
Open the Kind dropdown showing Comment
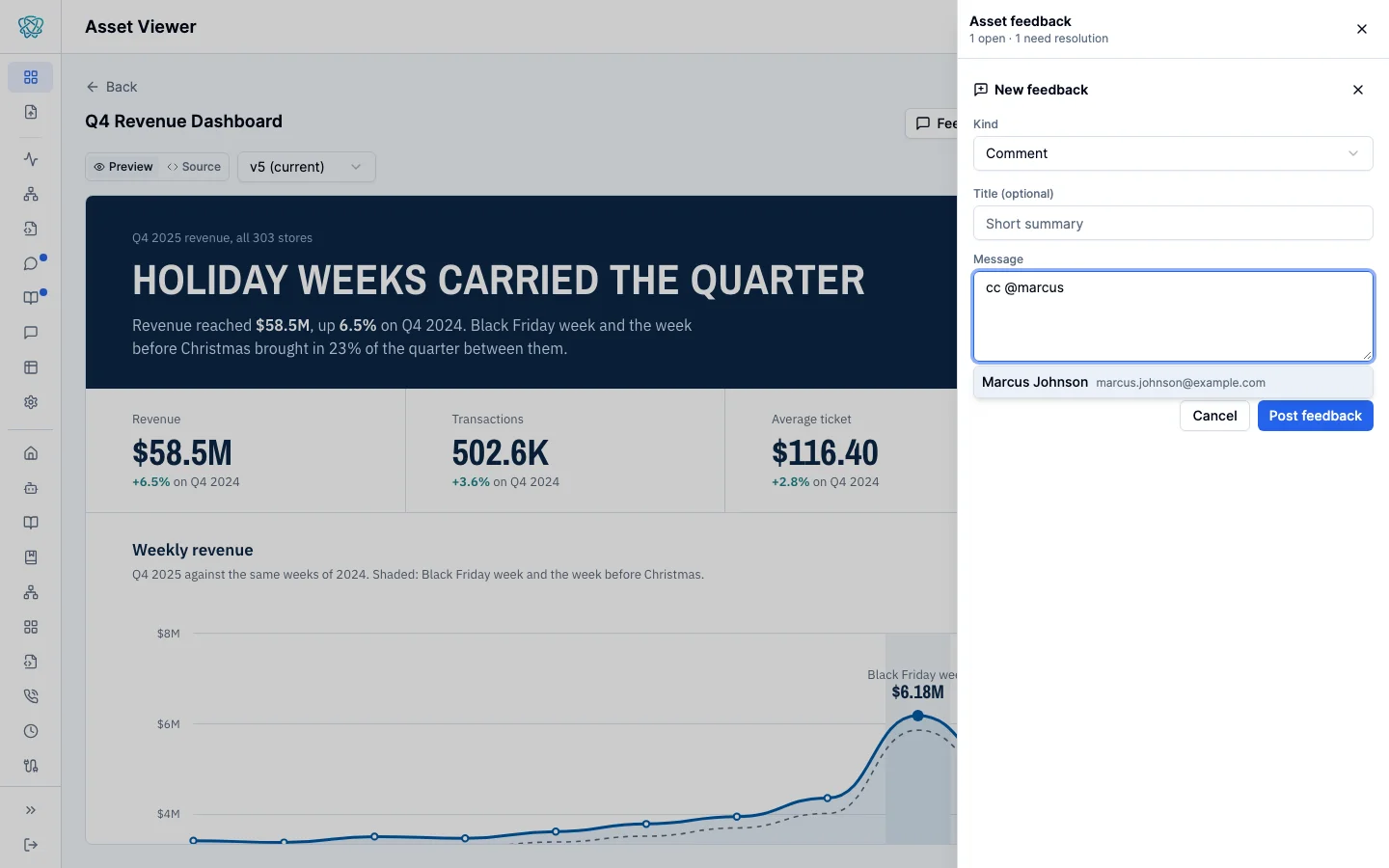click(1173, 153)
